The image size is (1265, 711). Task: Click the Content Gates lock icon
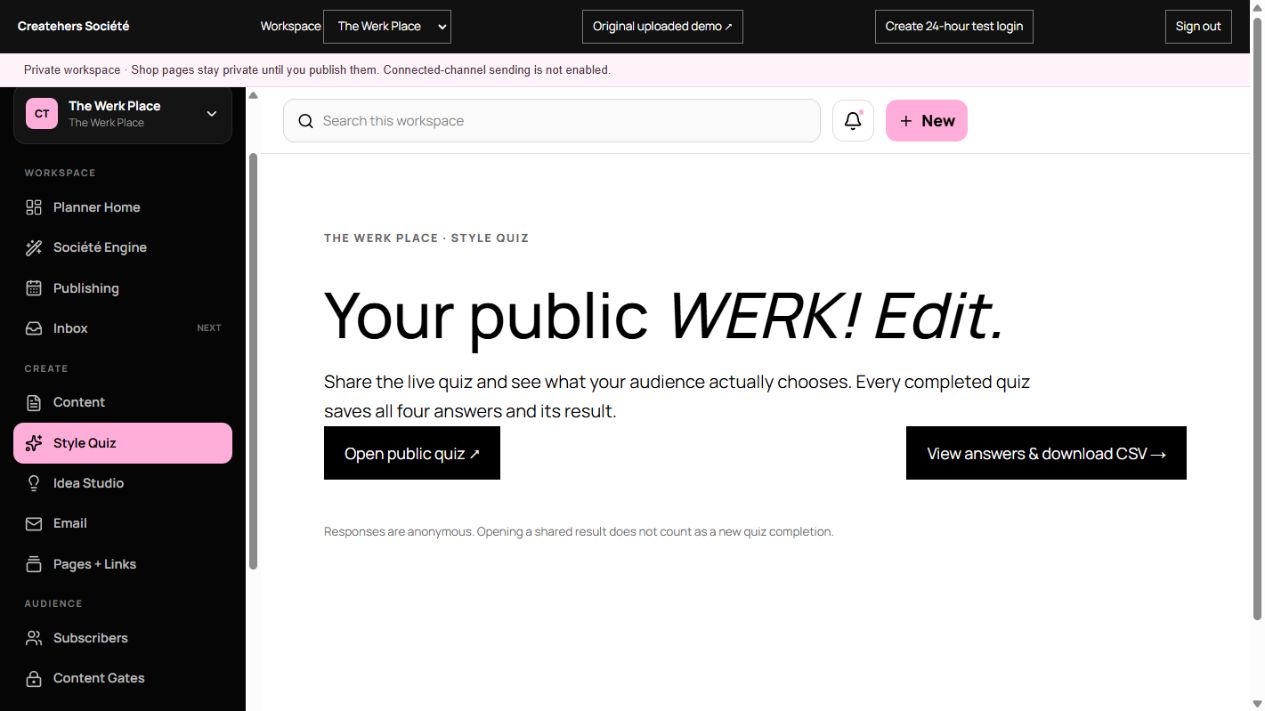pyautogui.click(x=34, y=678)
